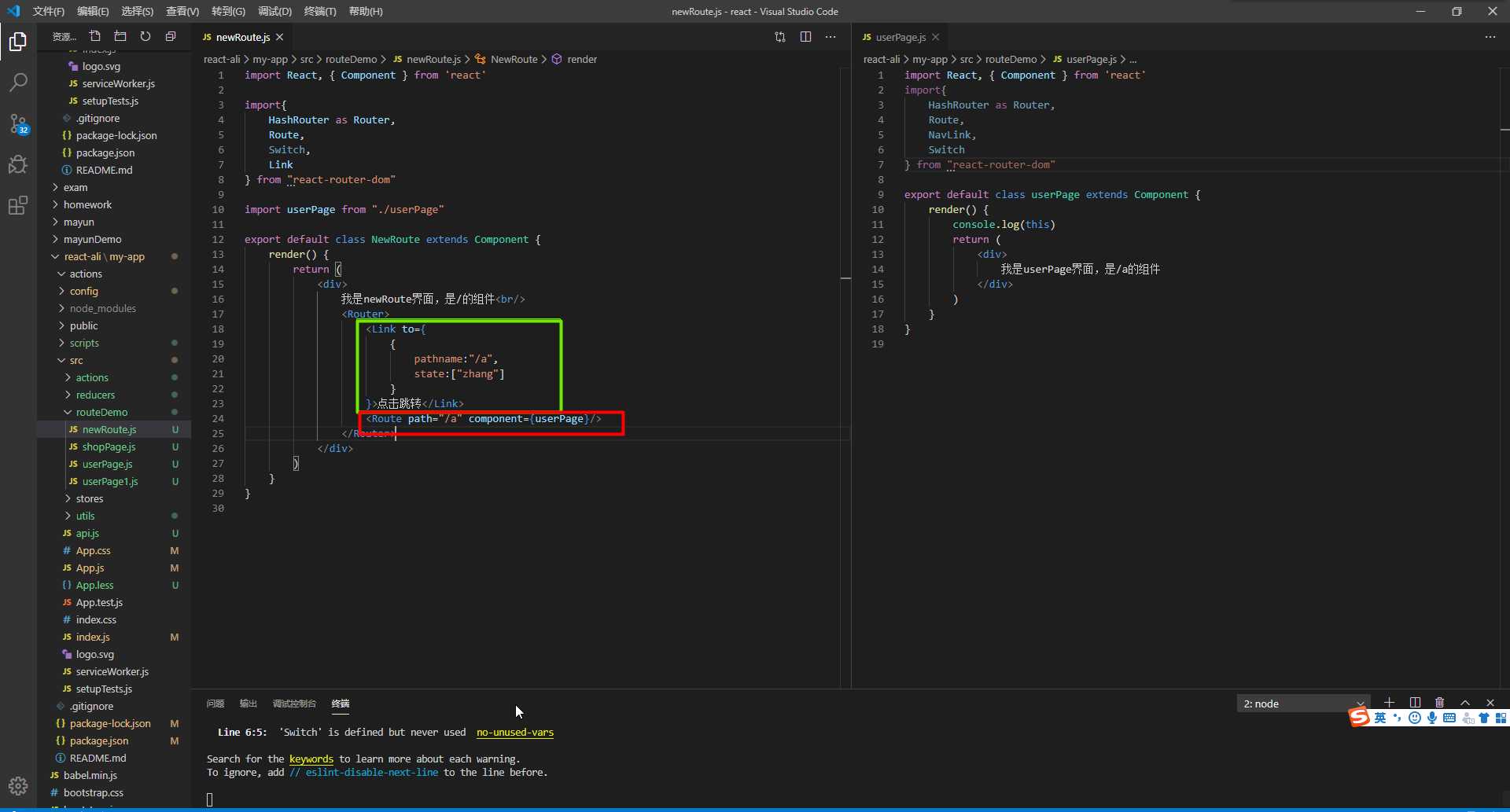Open the 终端(T) menu
This screenshot has width=1510, height=812.
coord(320,11)
